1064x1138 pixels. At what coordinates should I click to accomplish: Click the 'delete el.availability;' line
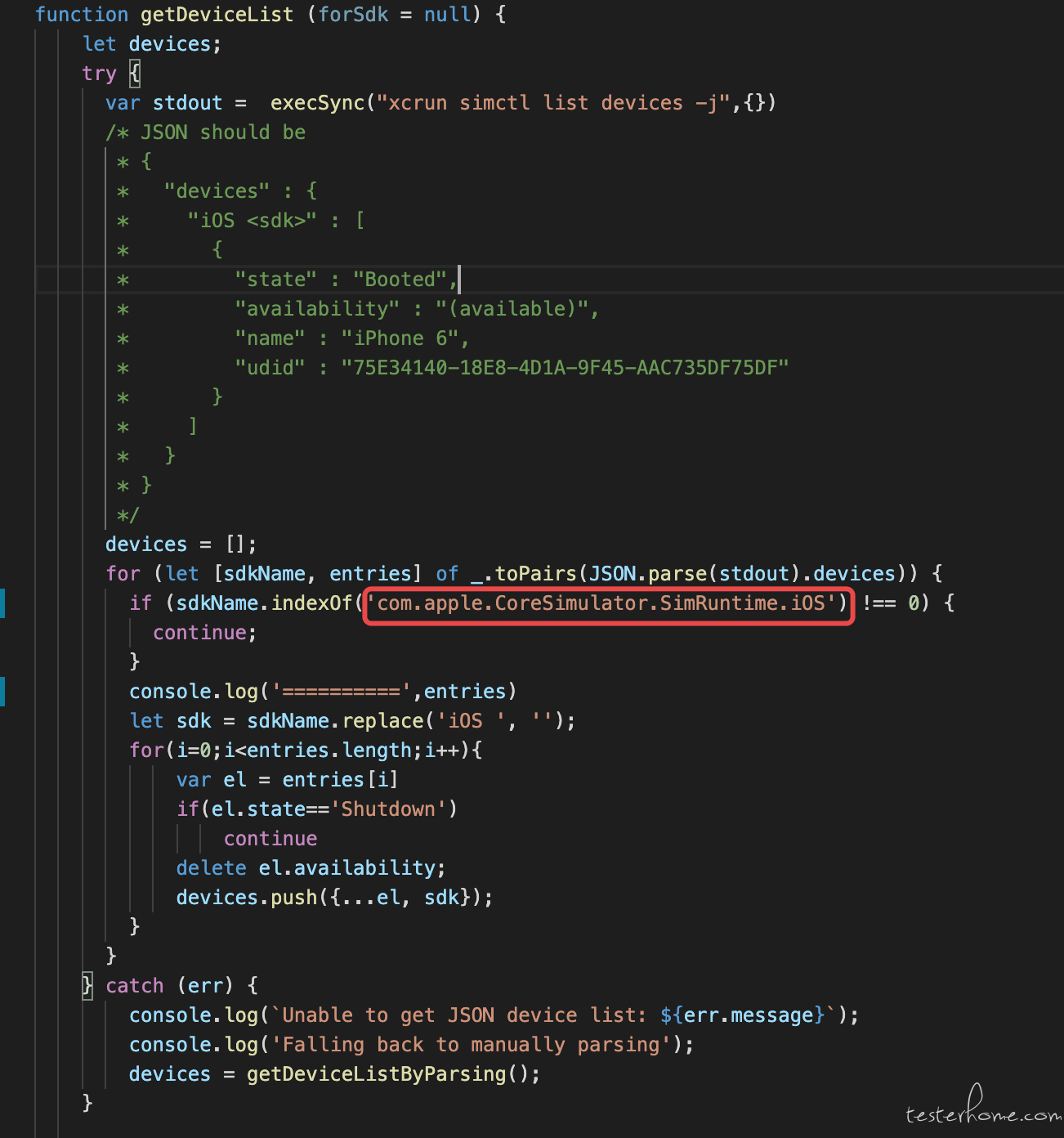point(311,868)
